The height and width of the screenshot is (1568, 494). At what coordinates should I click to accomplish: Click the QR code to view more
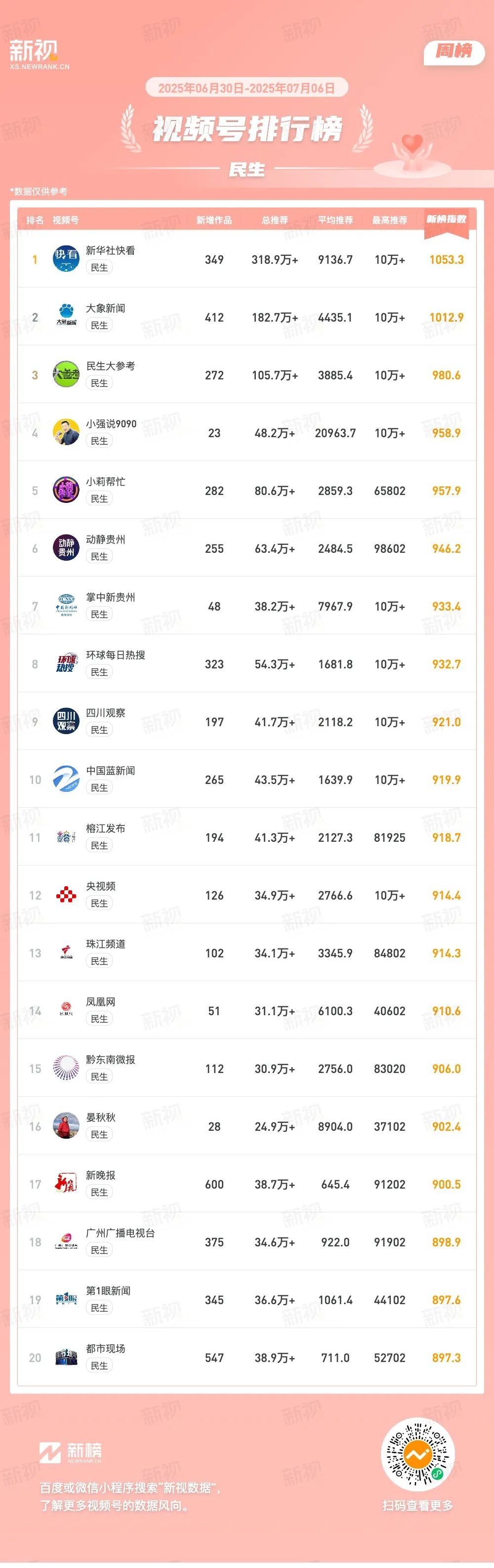click(x=417, y=1454)
